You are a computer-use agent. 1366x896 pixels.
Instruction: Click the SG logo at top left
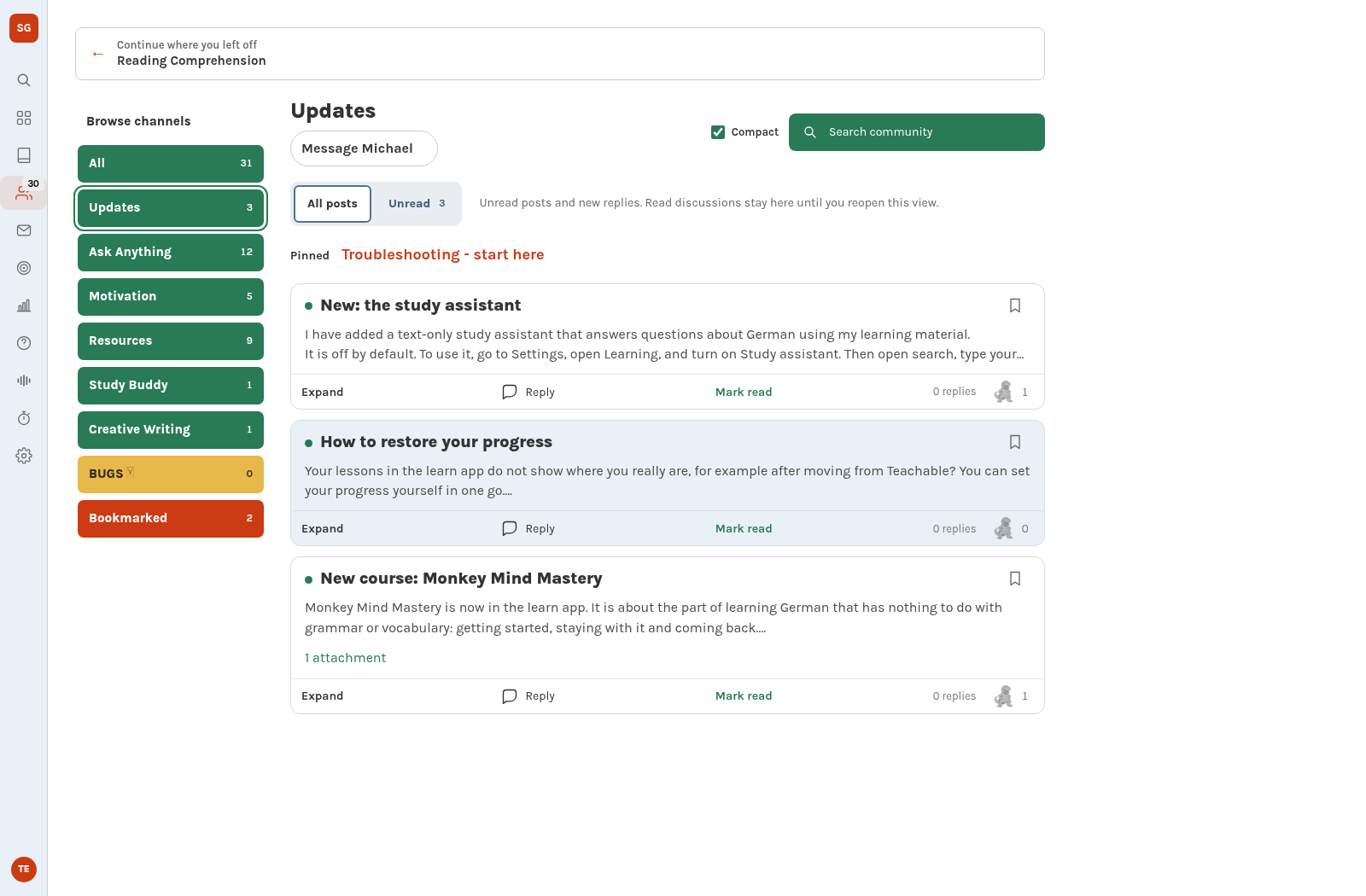pos(24,28)
